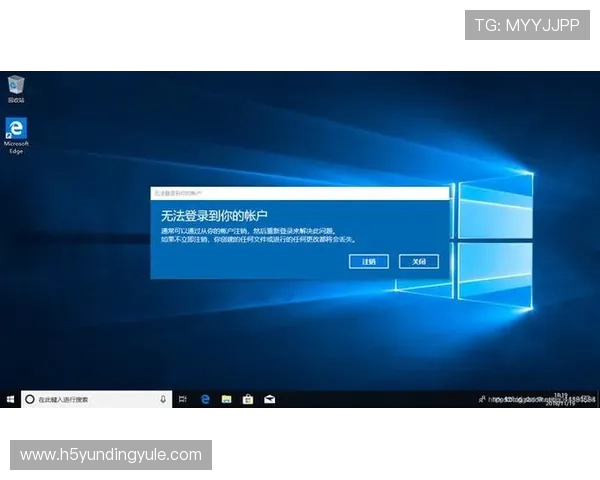Click the Cortana circle icon in search box
600x480 pixels.
[29, 399]
